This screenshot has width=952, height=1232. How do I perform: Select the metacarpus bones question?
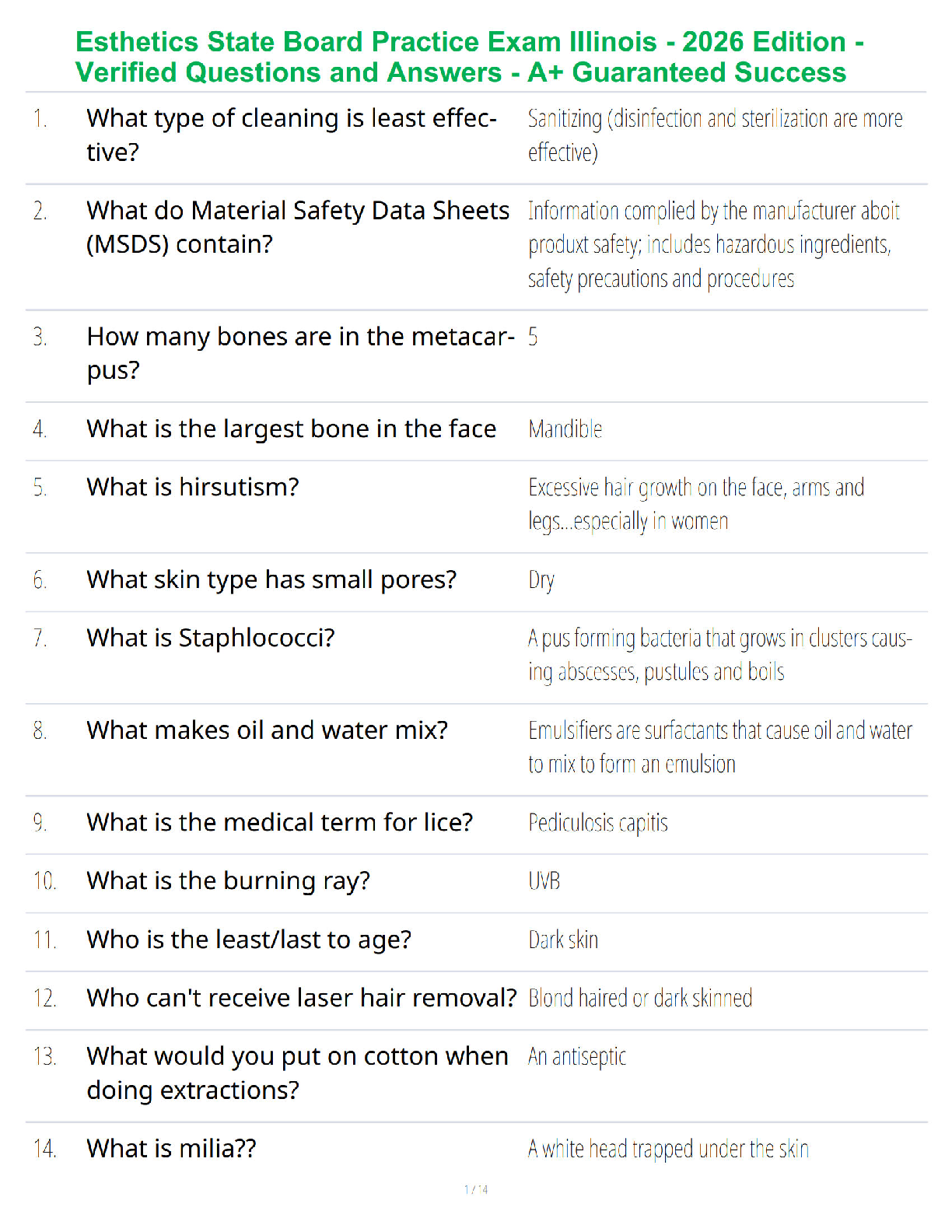tap(300, 353)
